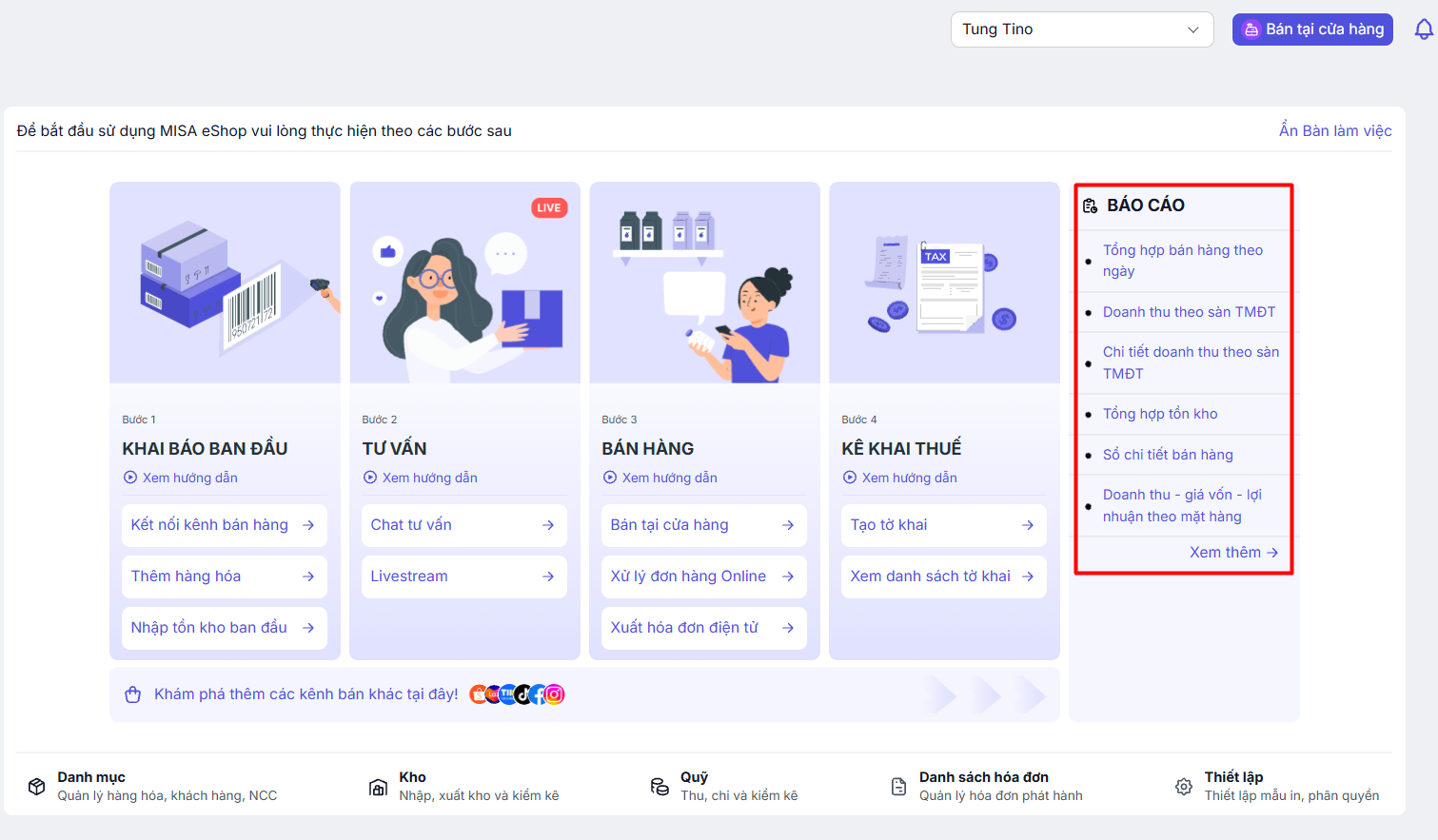Open the Instagram channel icon
The width and height of the screenshot is (1438, 840).
555,694
